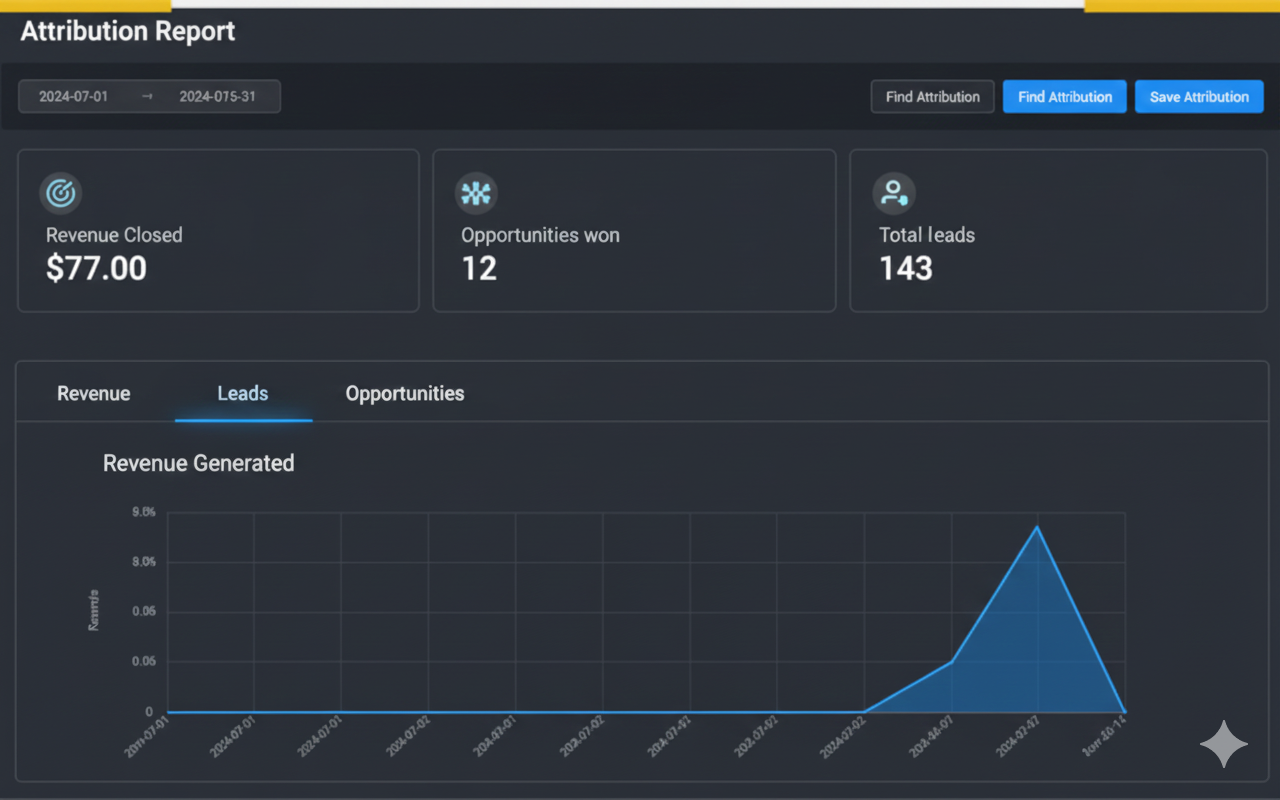Viewport: 1280px width, 800px height.
Task: Switch to the Revenue tab
Action: coord(94,394)
